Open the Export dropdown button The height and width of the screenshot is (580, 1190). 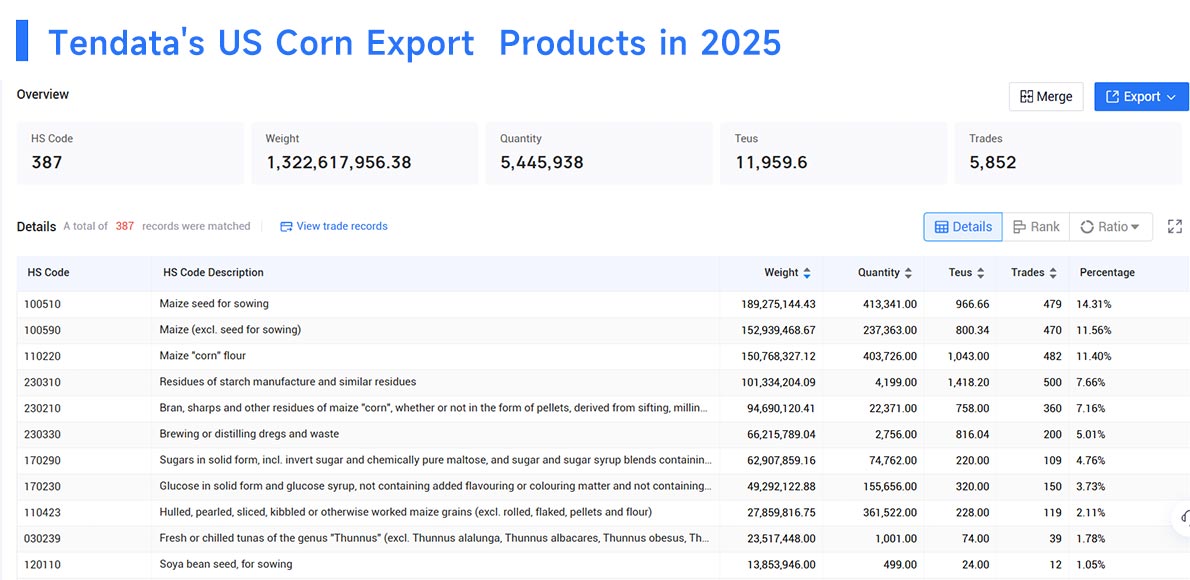click(1141, 96)
